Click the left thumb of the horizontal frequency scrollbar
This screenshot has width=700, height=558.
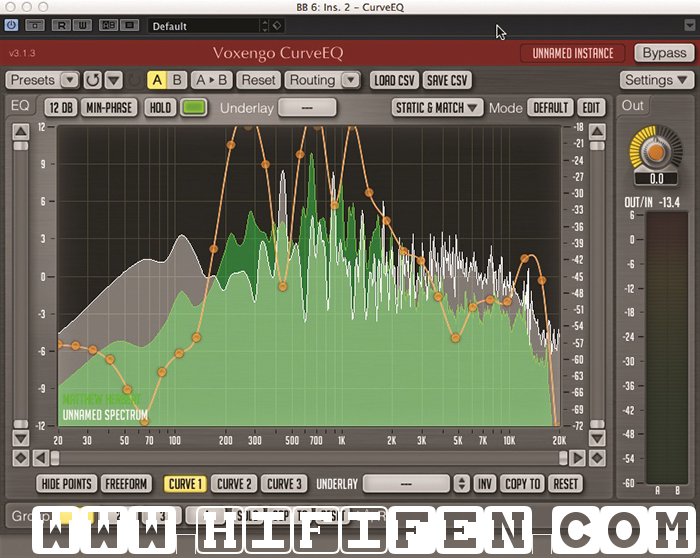pyautogui.click(x=55, y=458)
